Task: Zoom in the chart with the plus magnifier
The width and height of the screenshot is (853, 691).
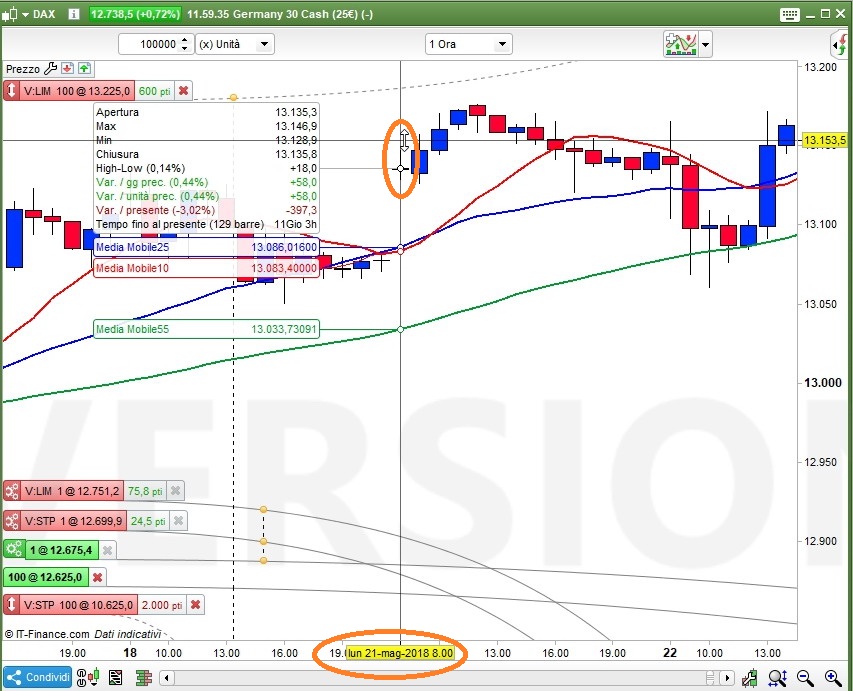Action: pos(833,678)
